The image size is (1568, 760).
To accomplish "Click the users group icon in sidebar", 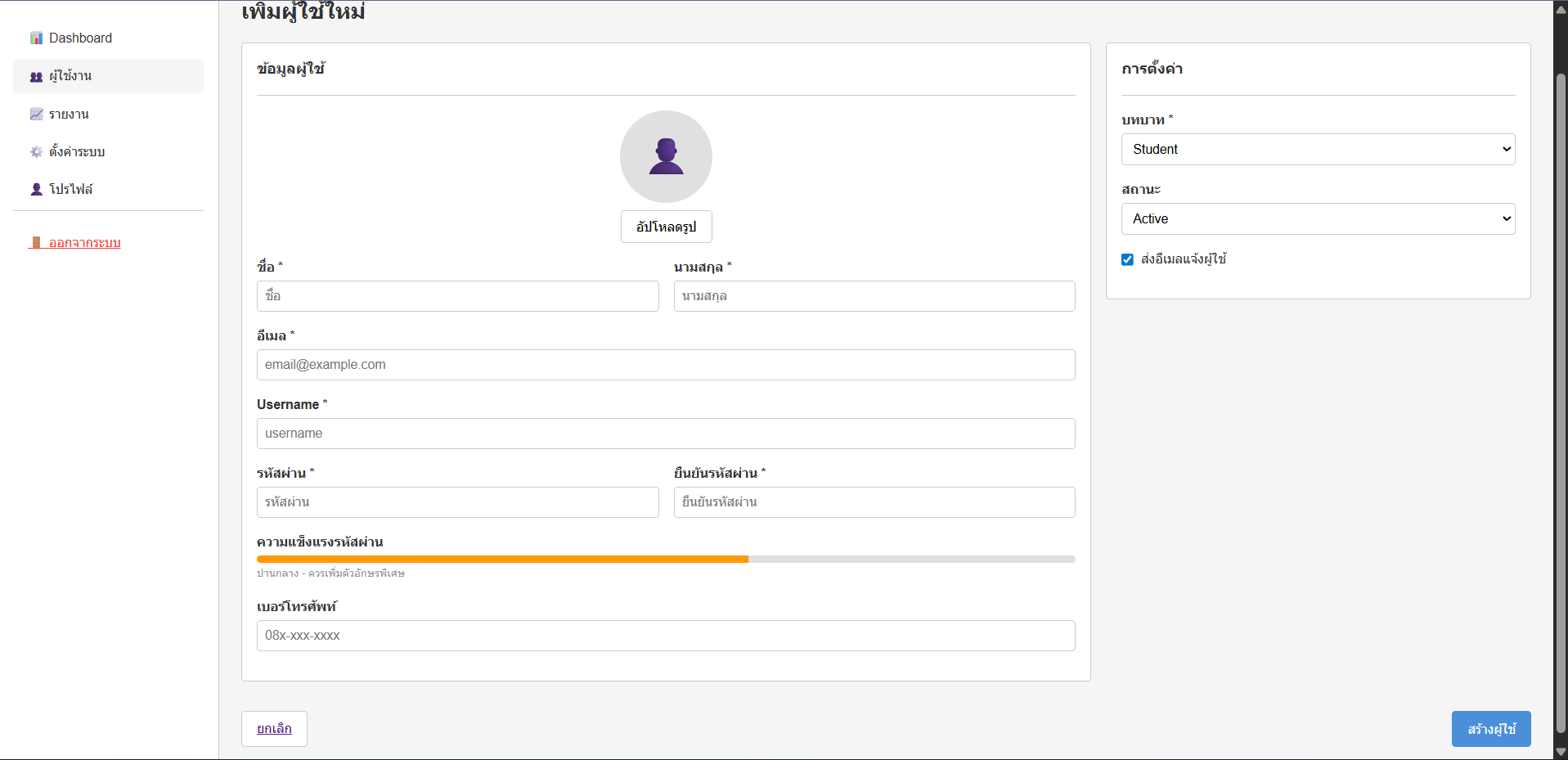I will click(36, 77).
